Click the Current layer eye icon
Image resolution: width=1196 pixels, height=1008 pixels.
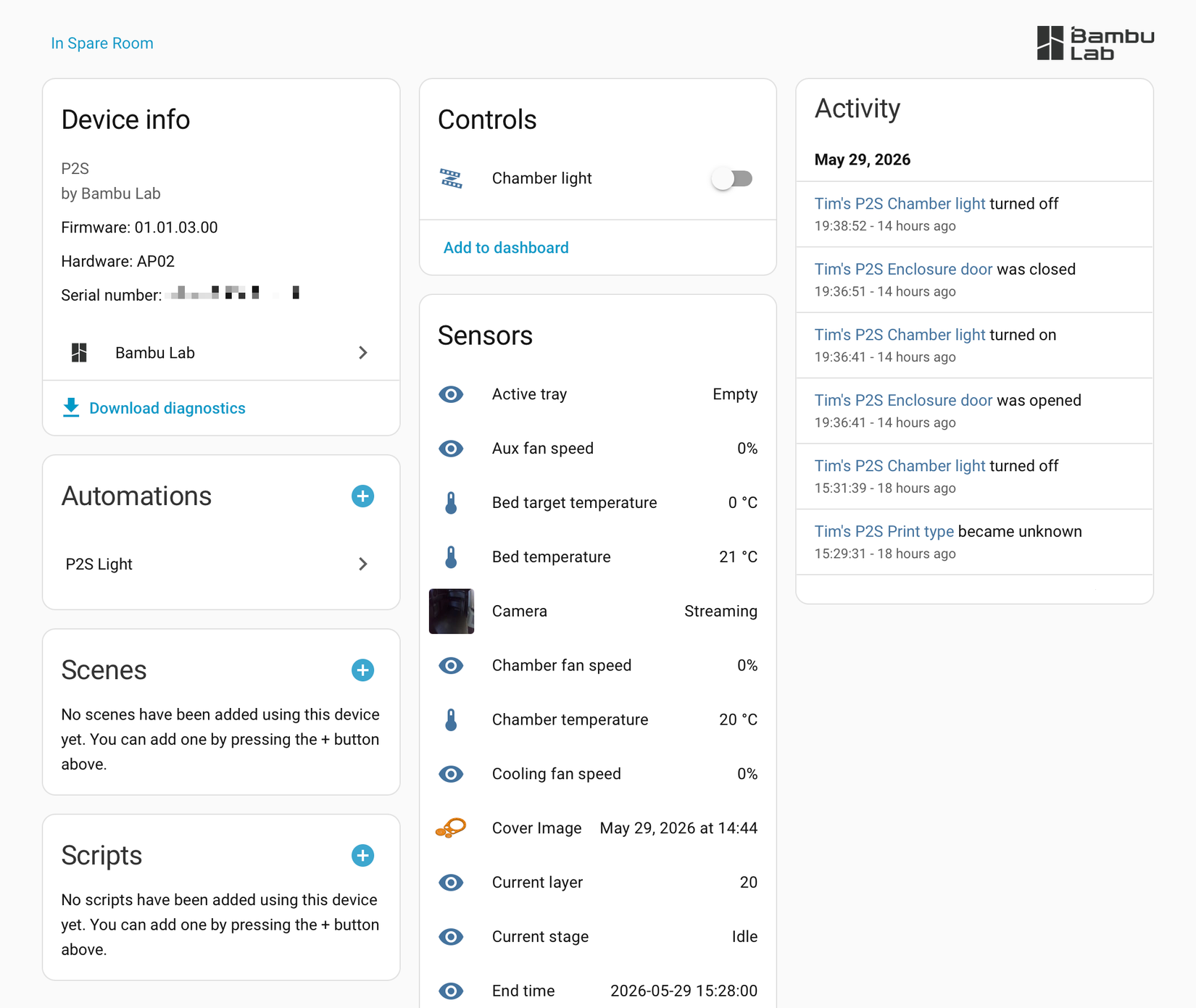tap(451, 883)
